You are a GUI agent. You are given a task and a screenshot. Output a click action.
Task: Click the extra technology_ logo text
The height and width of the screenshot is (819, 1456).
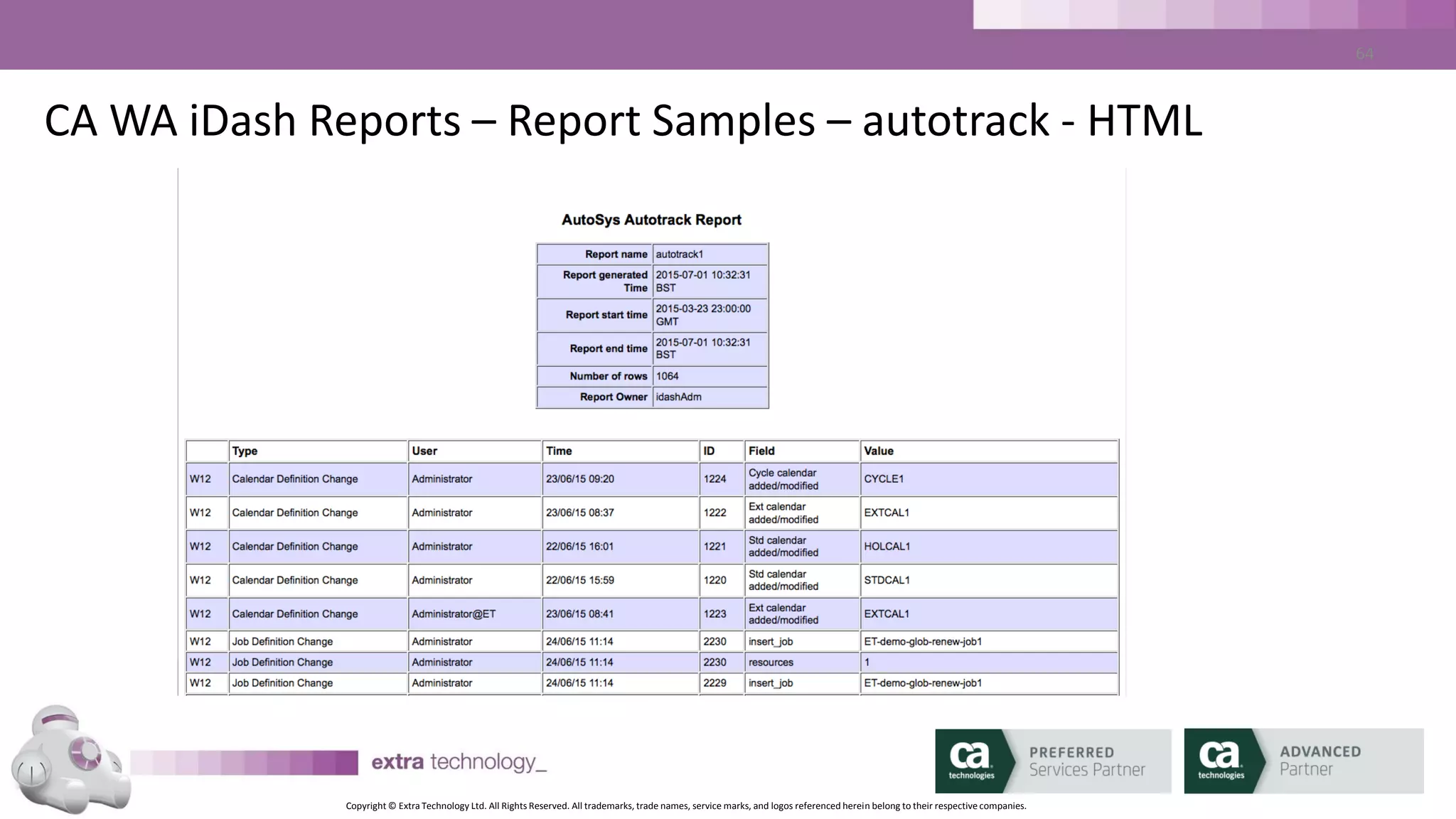459,762
